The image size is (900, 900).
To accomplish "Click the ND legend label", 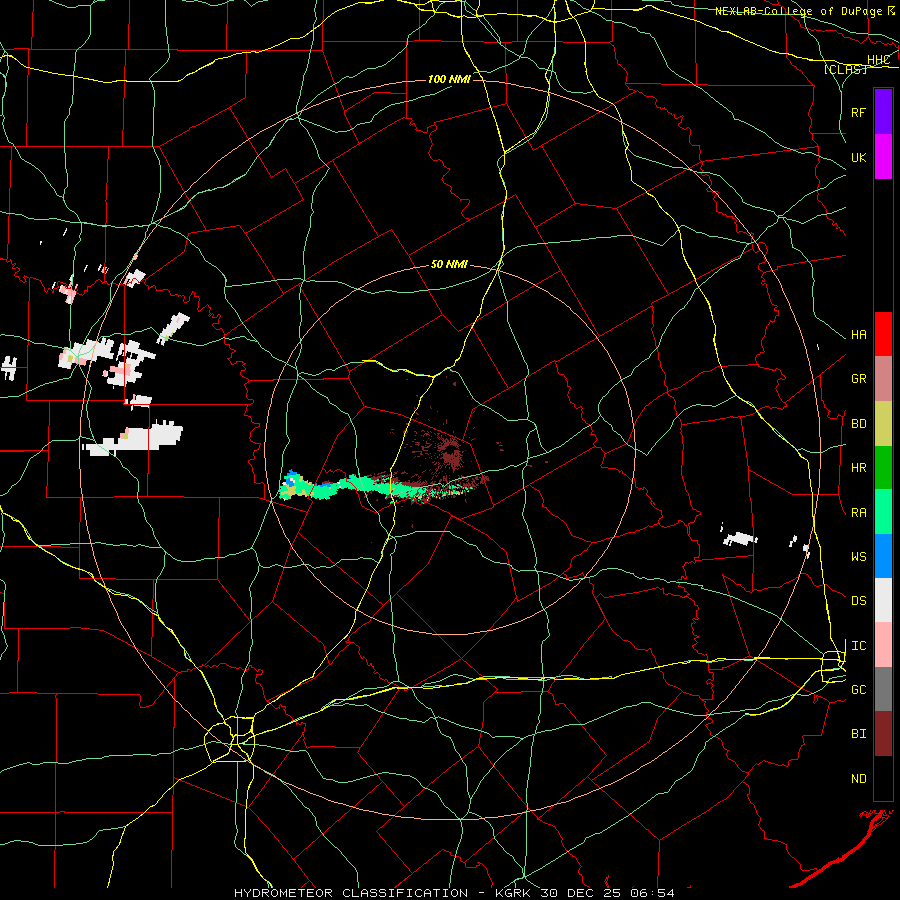I will 858,779.
